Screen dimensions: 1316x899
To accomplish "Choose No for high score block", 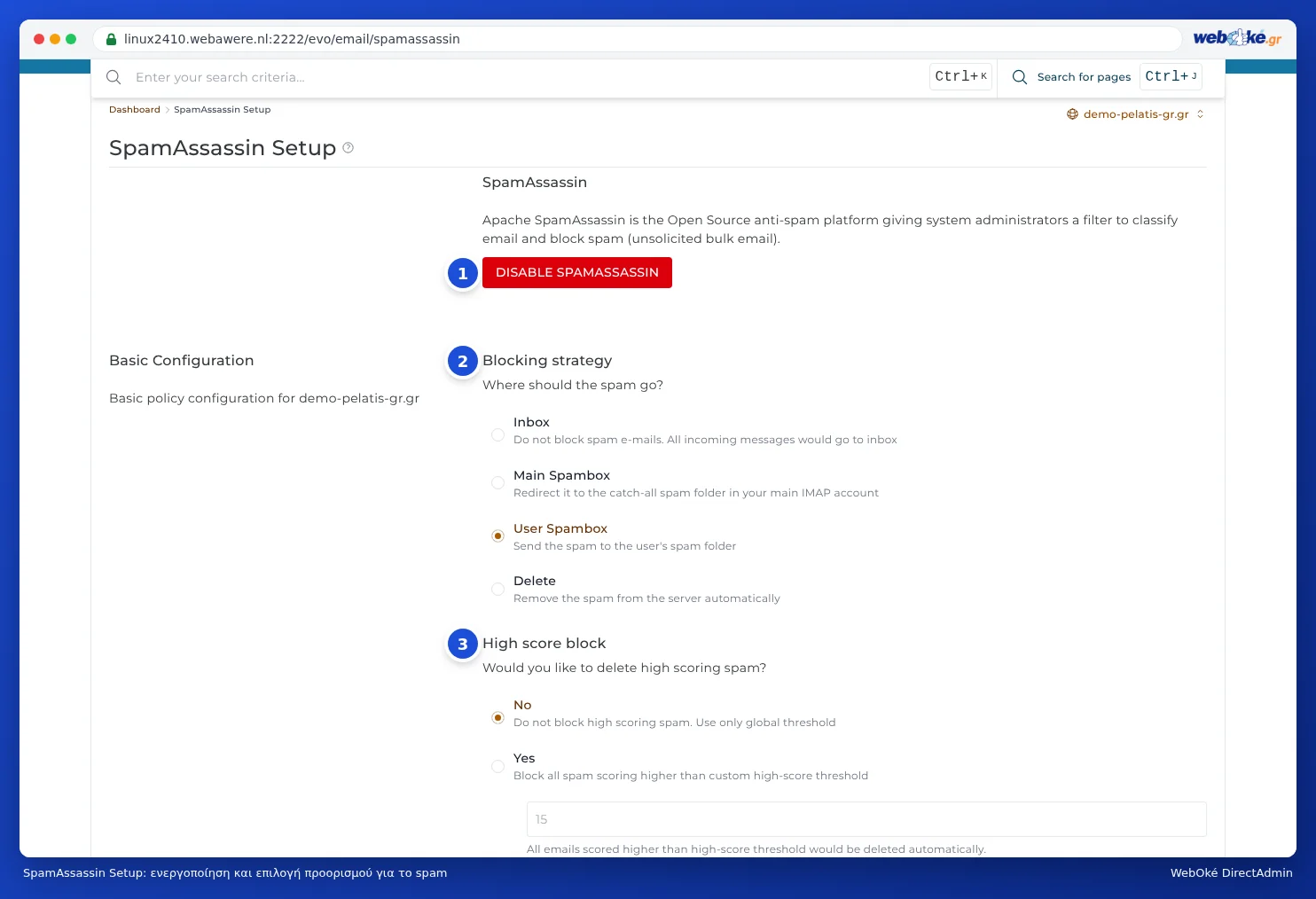I will tap(497, 717).
